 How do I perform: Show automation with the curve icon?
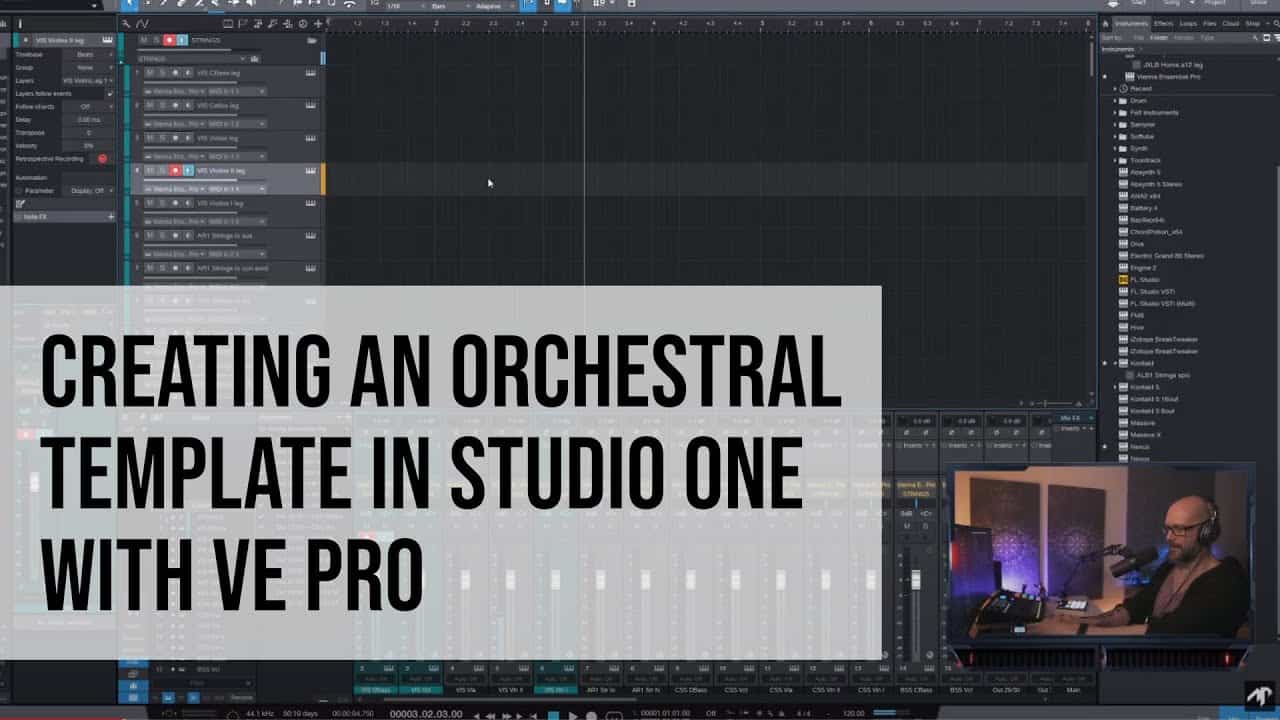pyautogui.click(x=142, y=23)
